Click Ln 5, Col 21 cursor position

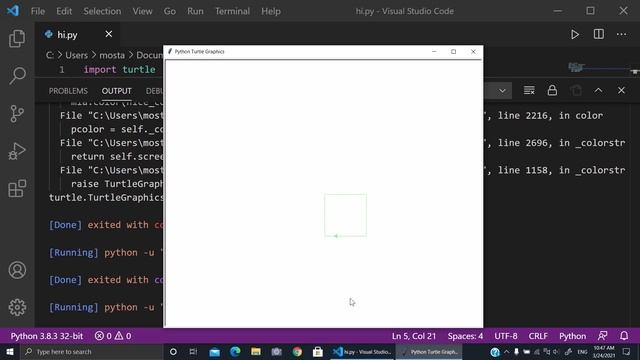[413, 336]
